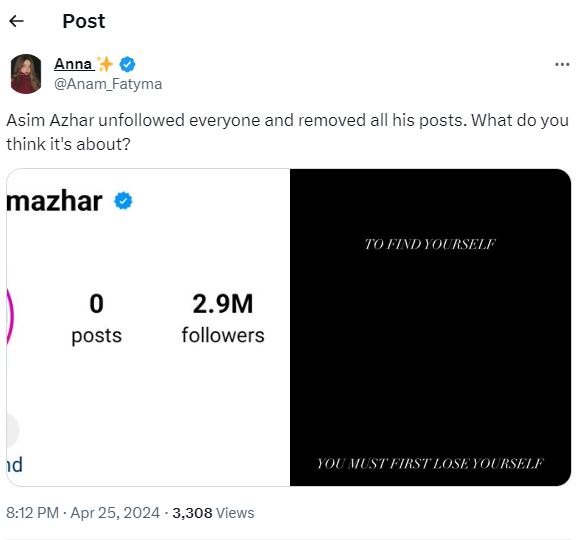
Task: Click YOU MUST FIRST LOSE YOURSELF caption
Action: click(430, 464)
